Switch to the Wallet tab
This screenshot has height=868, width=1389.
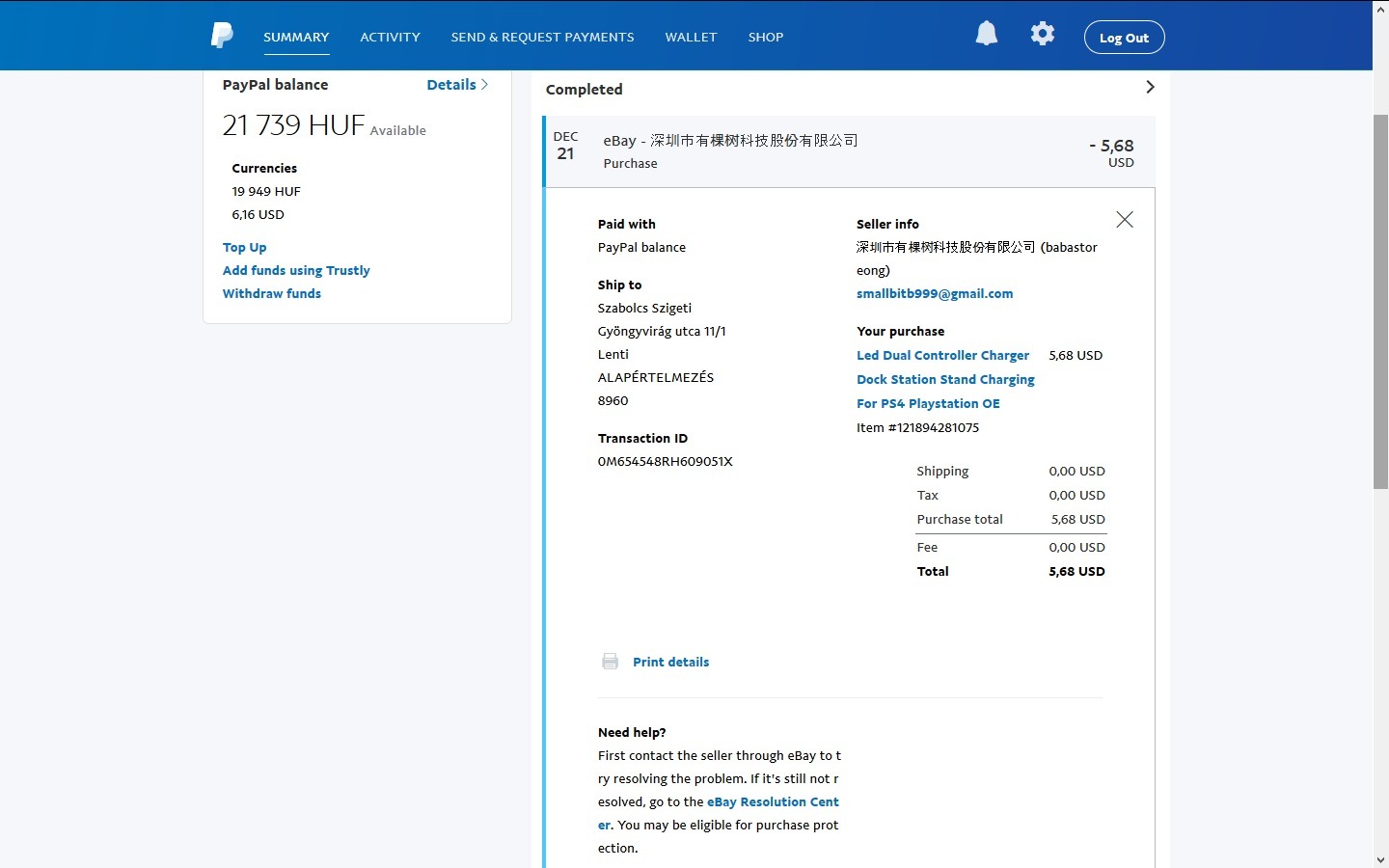pyautogui.click(x=691, y=37)
